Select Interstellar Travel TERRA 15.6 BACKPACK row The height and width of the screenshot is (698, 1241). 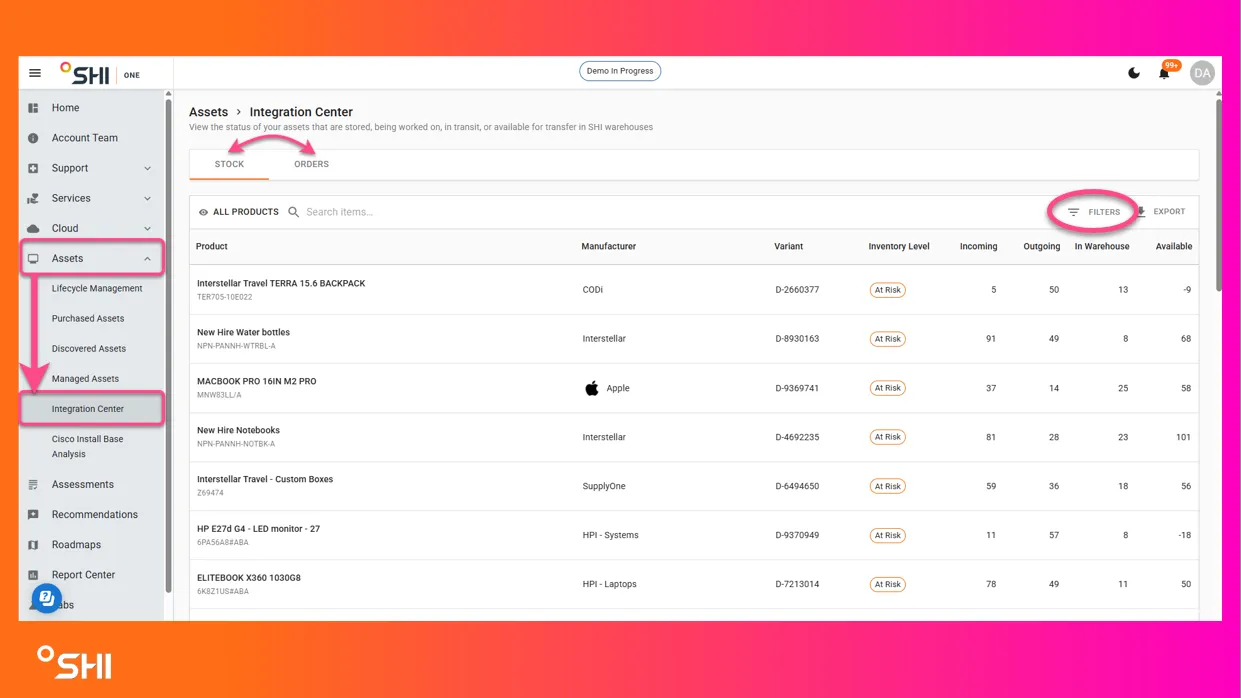tap(694, 290)
